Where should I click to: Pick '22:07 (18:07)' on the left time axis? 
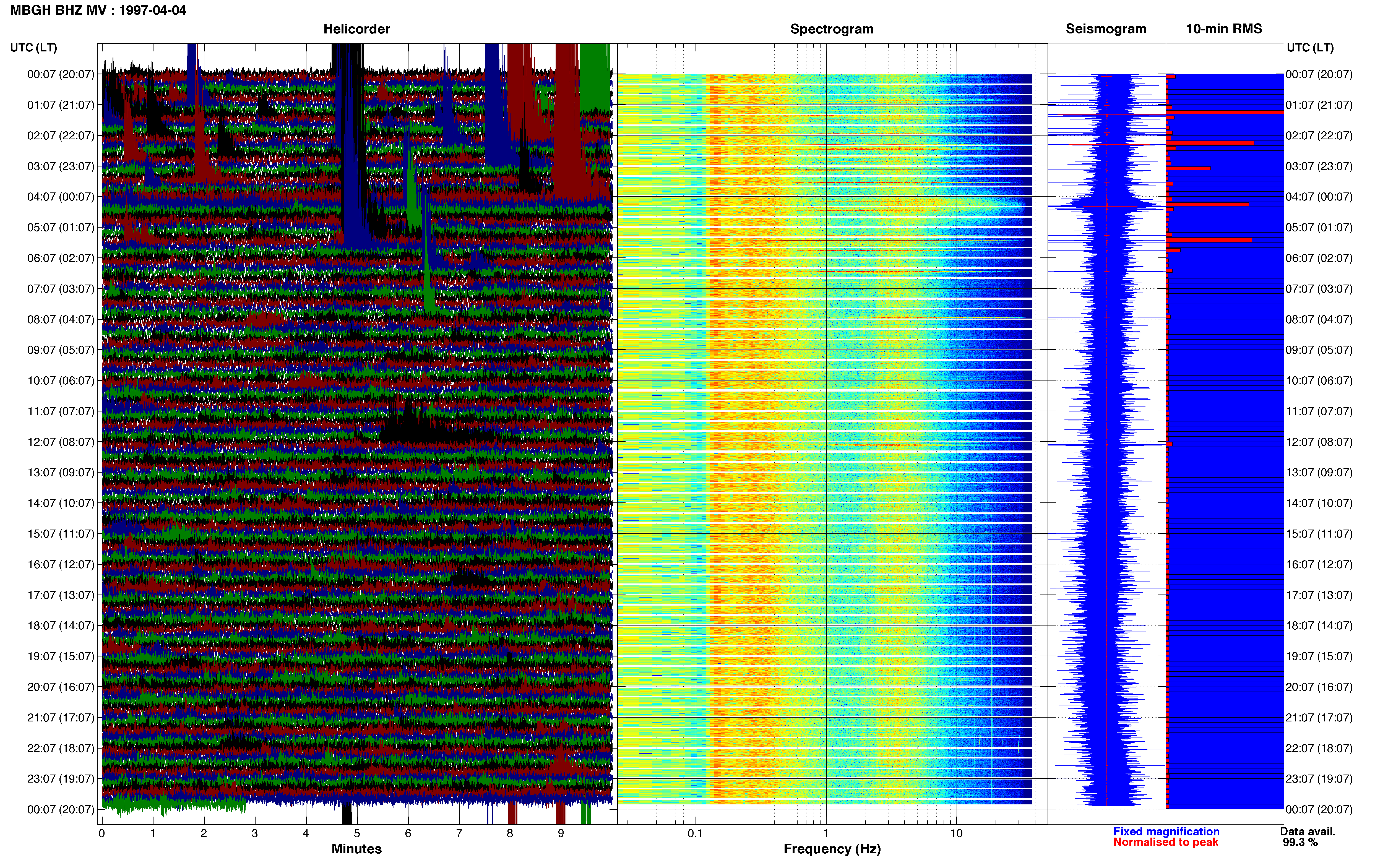[61, 749]
